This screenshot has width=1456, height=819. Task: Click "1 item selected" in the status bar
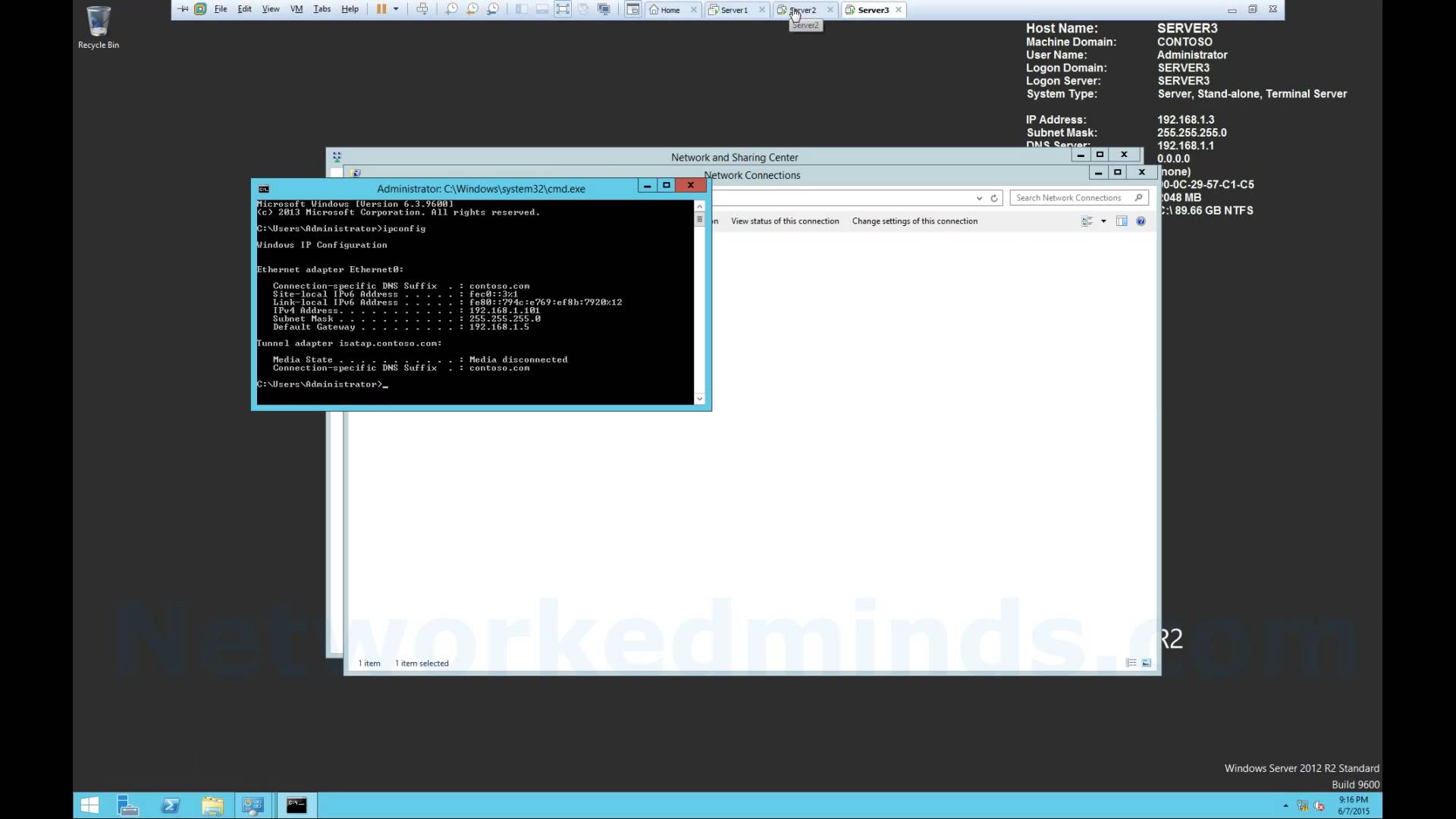point(422,664)
